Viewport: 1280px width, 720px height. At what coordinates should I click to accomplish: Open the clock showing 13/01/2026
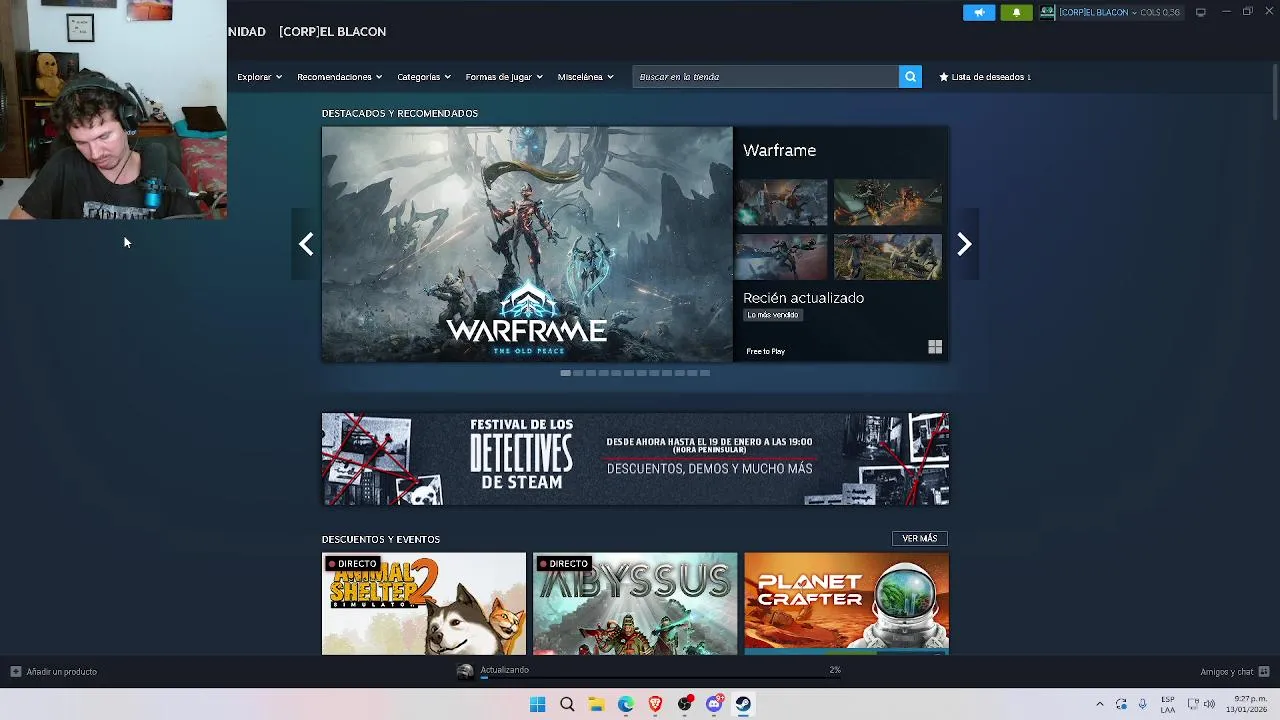[1249, 704]
